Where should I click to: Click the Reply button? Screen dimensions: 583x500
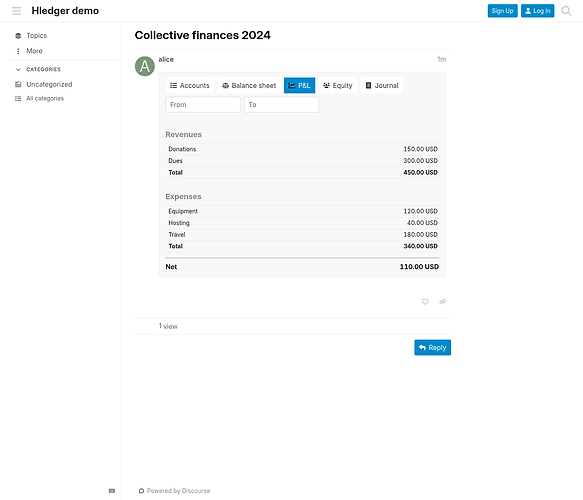click(x=432, y=348)
